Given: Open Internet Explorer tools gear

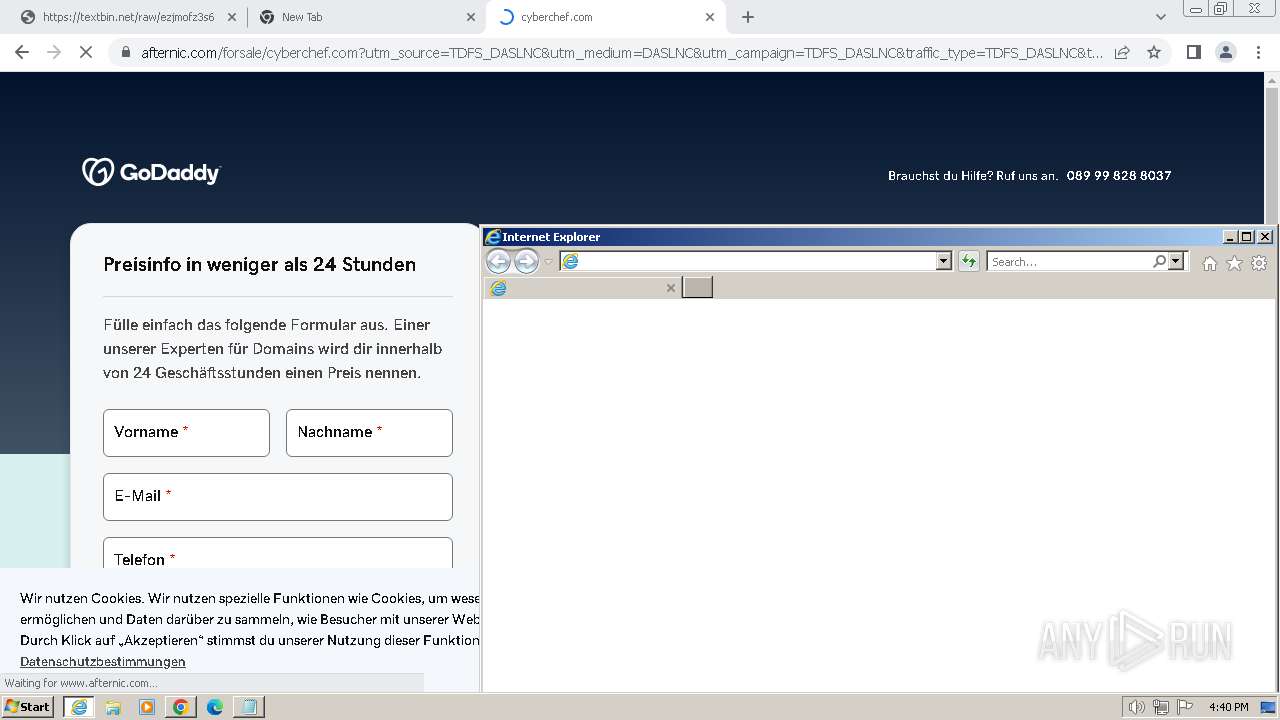Looking at the screenshot, I should click(x=1259, y=263).
